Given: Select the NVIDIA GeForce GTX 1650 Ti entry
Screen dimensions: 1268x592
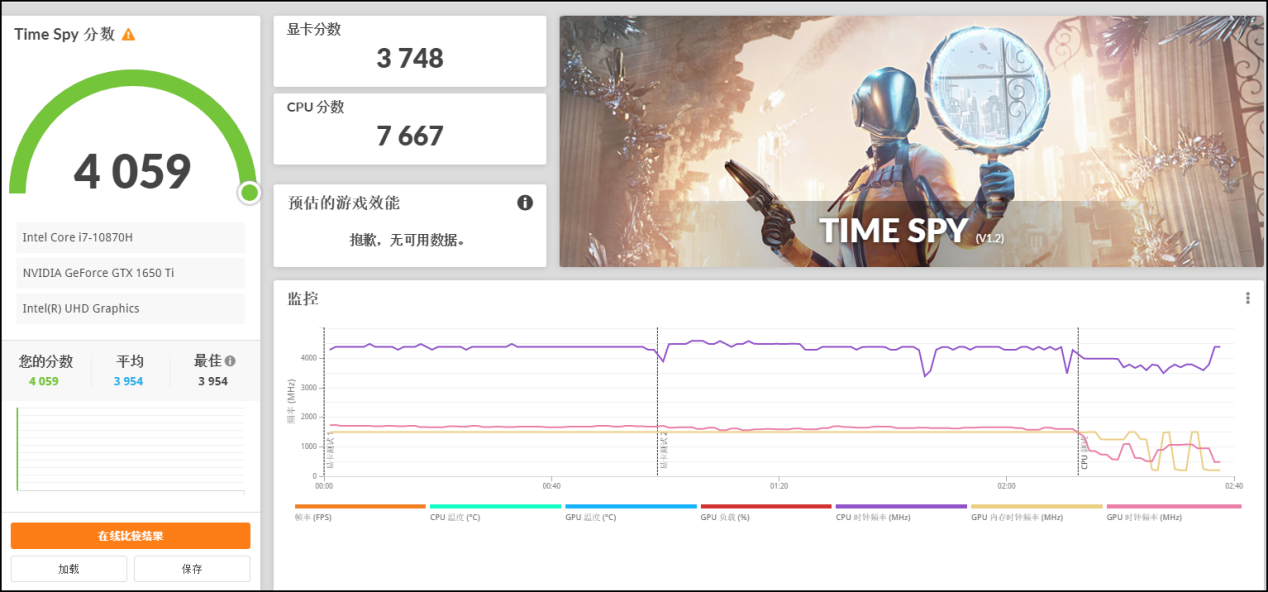Looking at the screenshot, I should [130, 273].
